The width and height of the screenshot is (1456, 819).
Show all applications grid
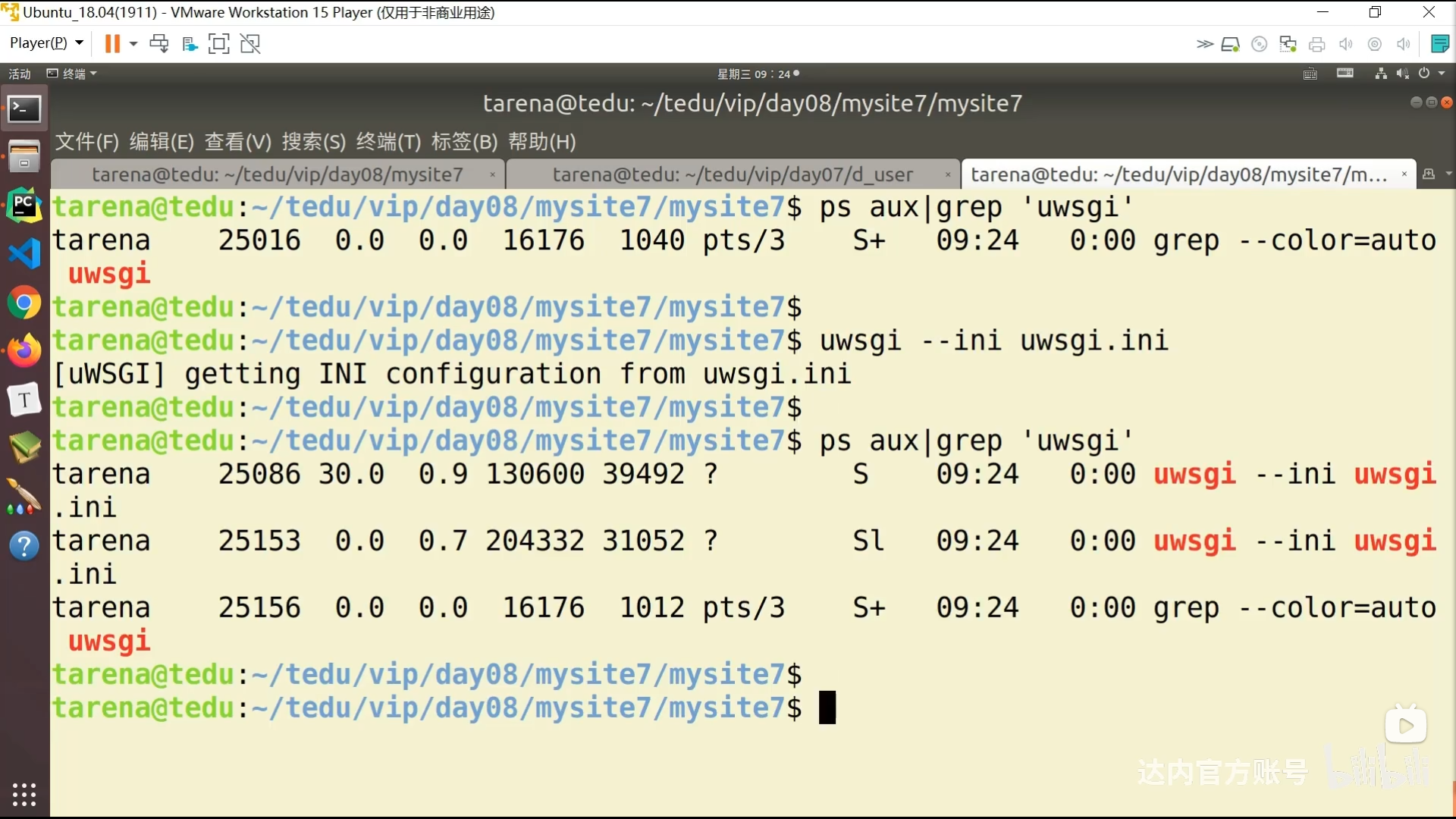(24, 794)
